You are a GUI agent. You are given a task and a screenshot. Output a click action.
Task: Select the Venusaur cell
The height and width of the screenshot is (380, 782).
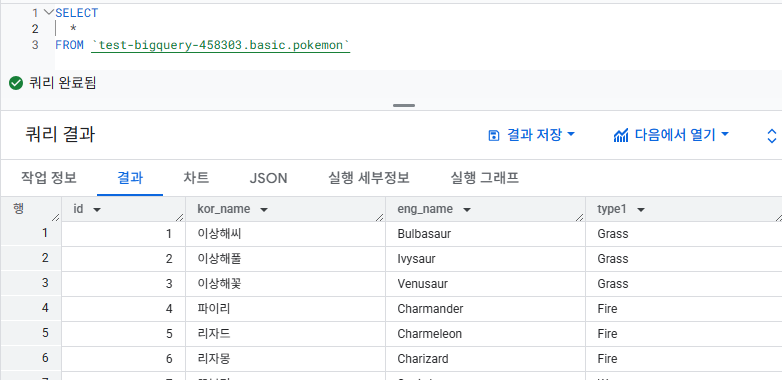[485, 284]
